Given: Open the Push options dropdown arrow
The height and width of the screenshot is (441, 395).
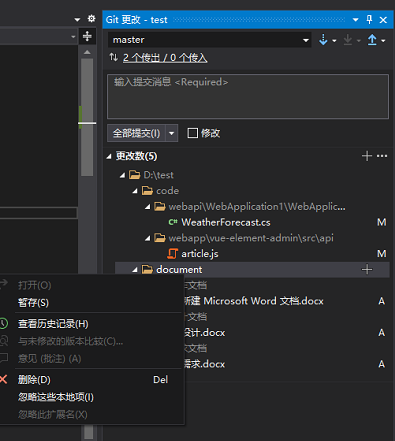Looking at the screenshot, I should point(383,41).
